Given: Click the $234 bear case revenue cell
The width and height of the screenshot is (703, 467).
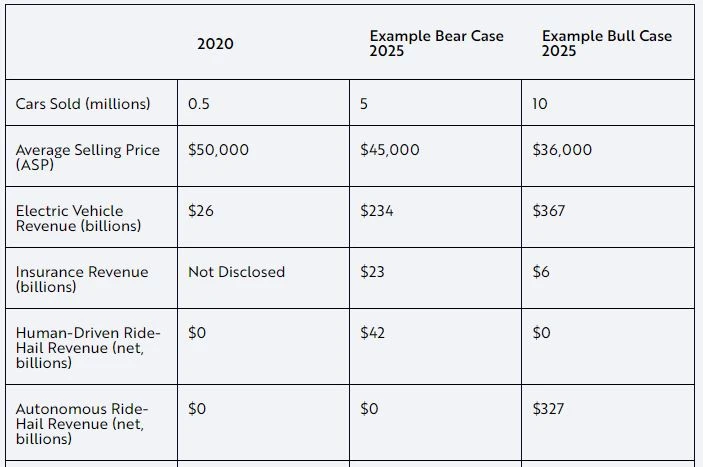Looking at the screenshot, I should [377, 211].
